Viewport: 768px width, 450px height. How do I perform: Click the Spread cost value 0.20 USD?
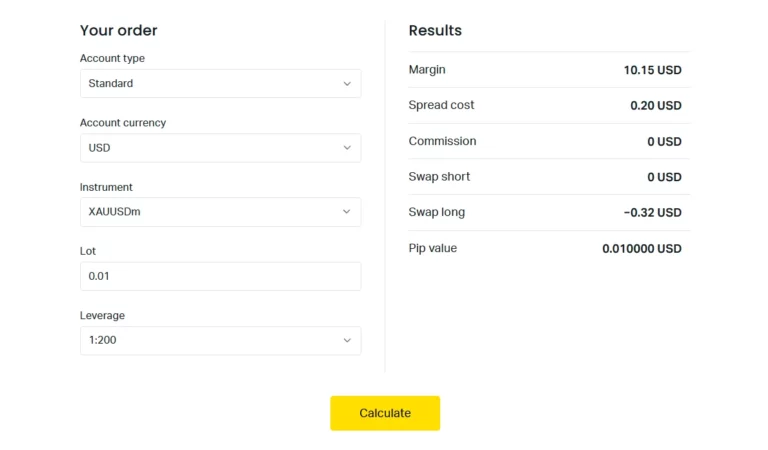[x=655, y=106]
